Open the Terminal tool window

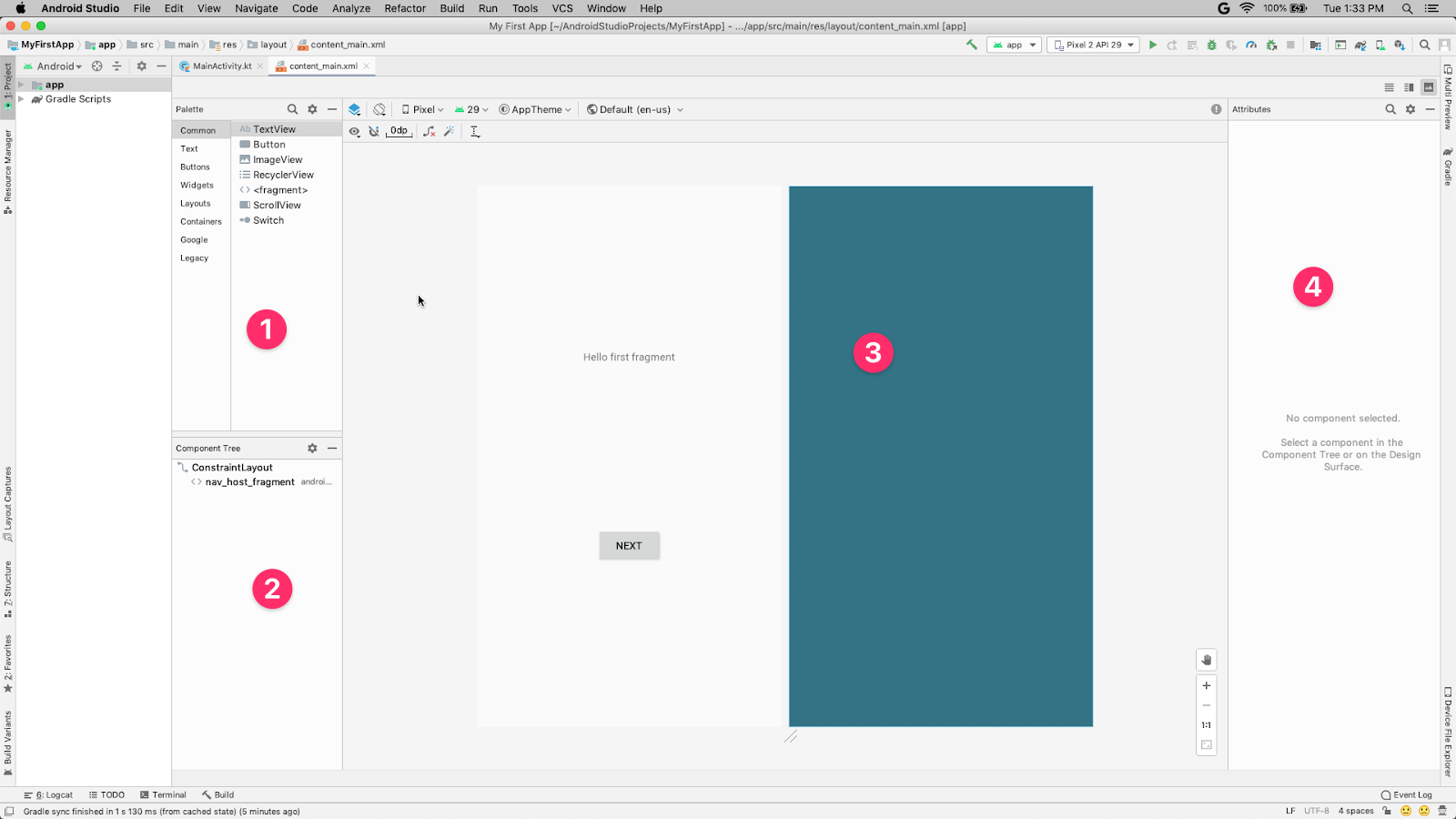point(164,794)
